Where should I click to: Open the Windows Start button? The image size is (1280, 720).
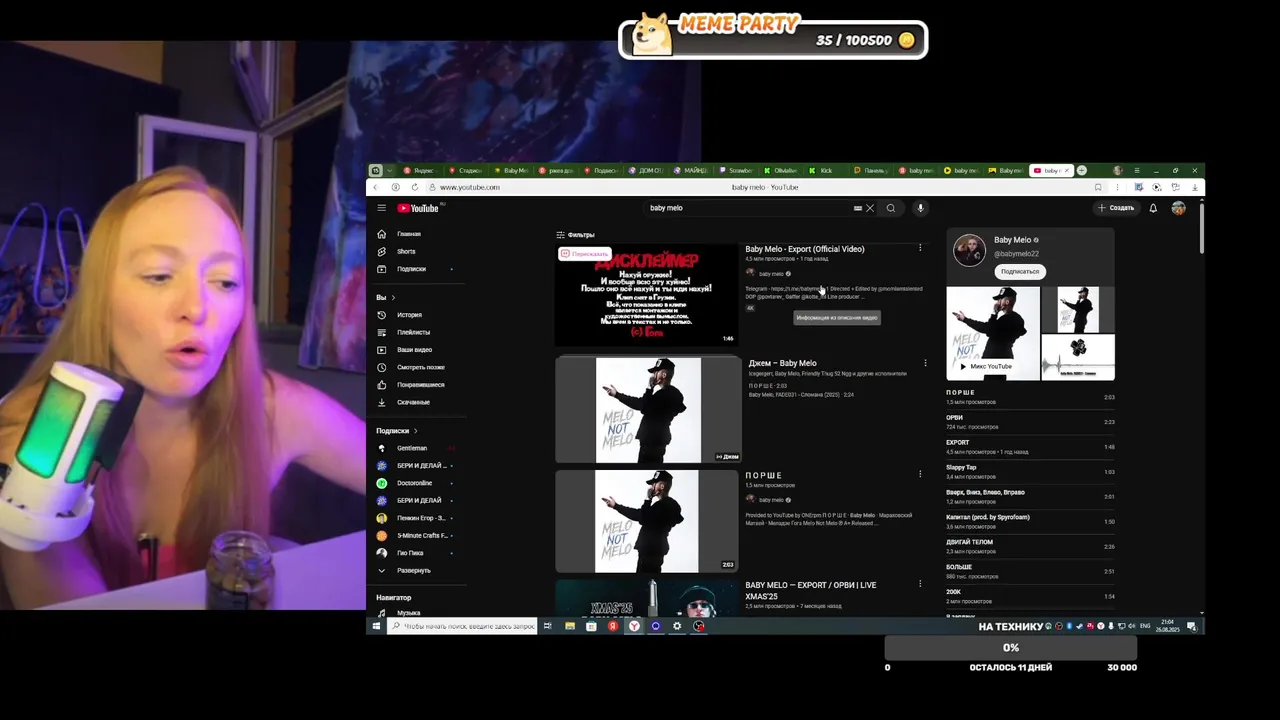click(376, 626)
